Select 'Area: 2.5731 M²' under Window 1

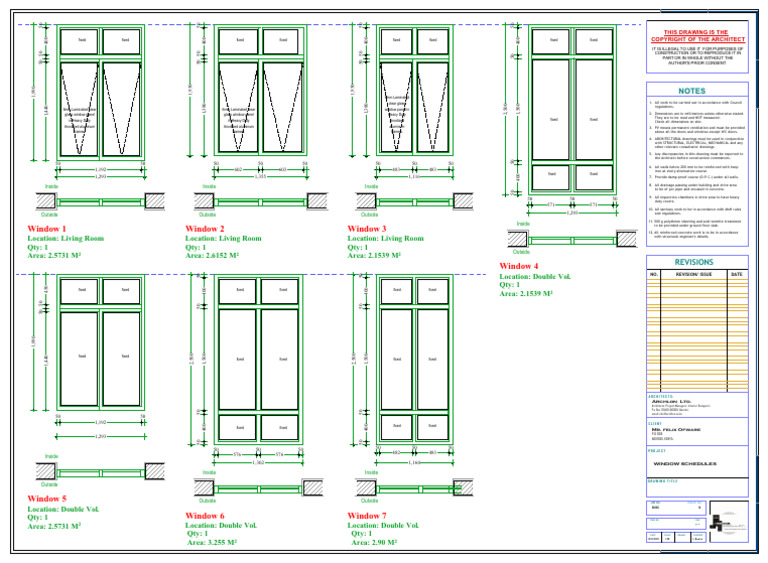(54, 255)
